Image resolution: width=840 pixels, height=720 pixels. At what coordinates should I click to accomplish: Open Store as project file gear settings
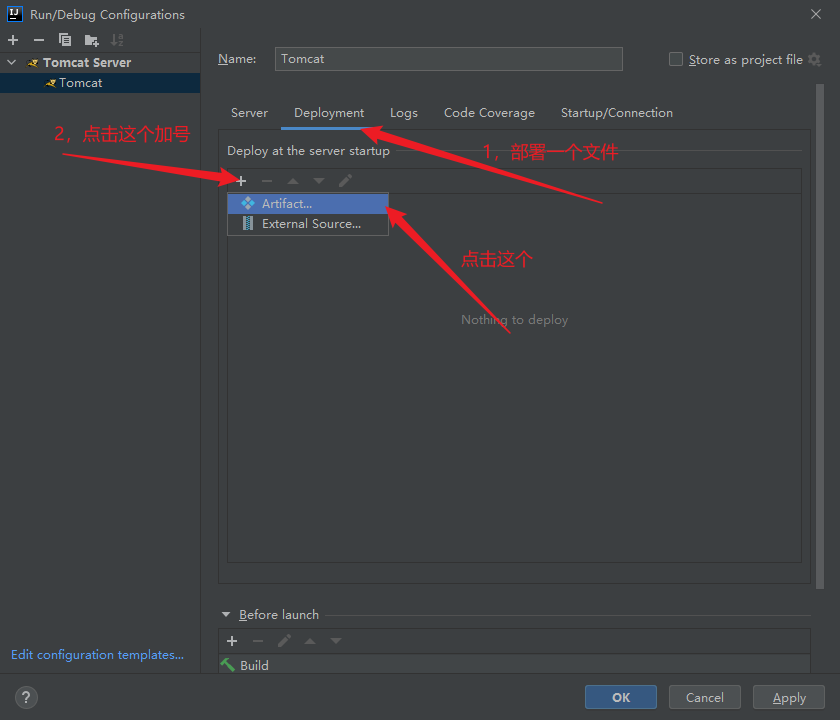click(x=814, y=59)
